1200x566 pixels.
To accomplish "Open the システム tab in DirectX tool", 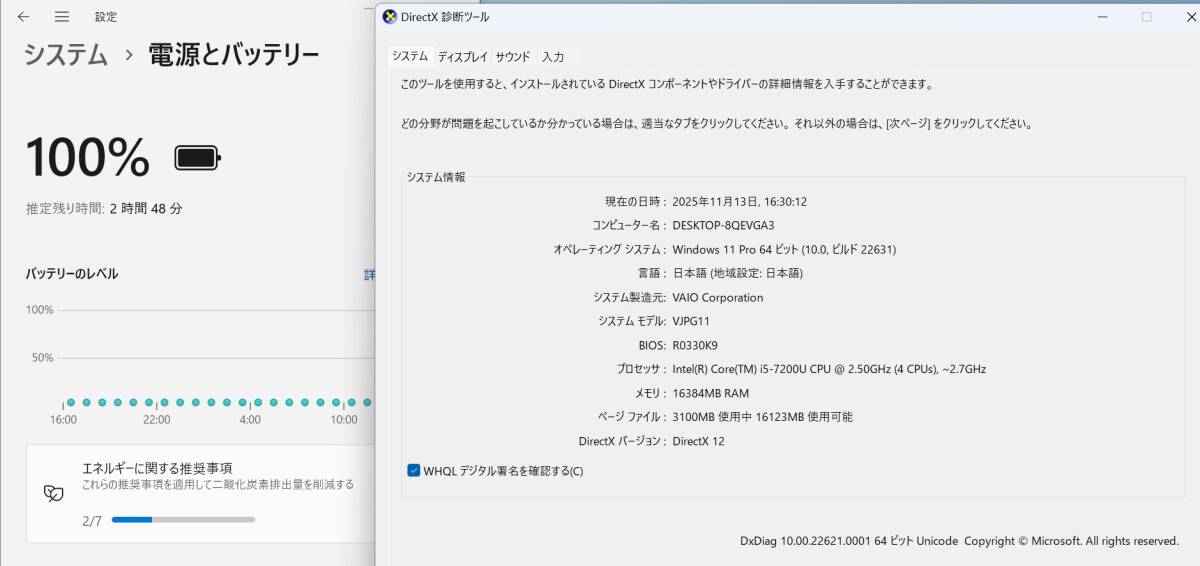I will click(x=409, y=56).
